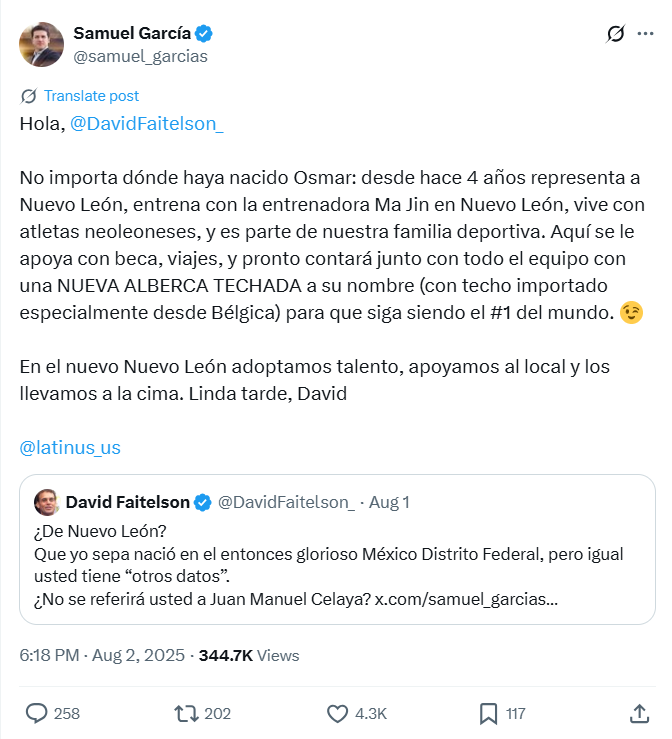Open the 6:18 PM Aug 2, 2025 timestamp

pos(102,656)
